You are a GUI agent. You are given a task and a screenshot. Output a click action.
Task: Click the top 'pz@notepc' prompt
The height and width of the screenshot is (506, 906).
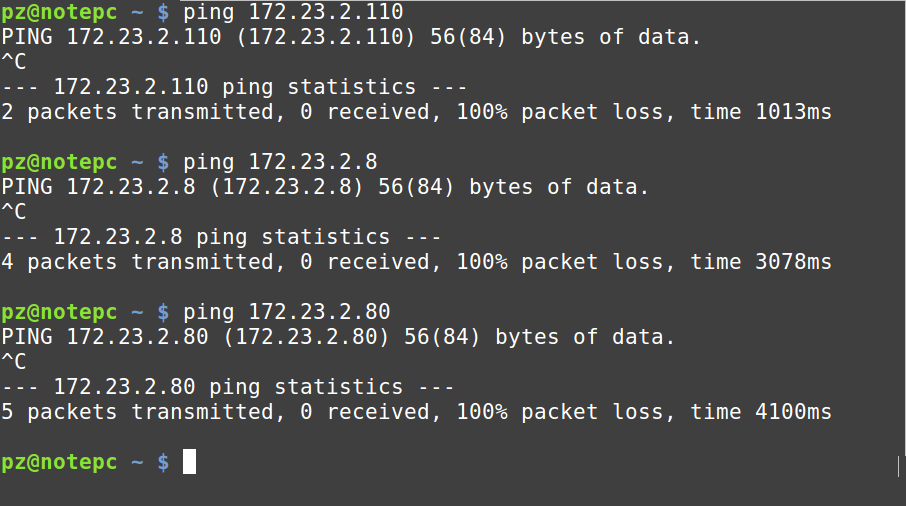59,12
